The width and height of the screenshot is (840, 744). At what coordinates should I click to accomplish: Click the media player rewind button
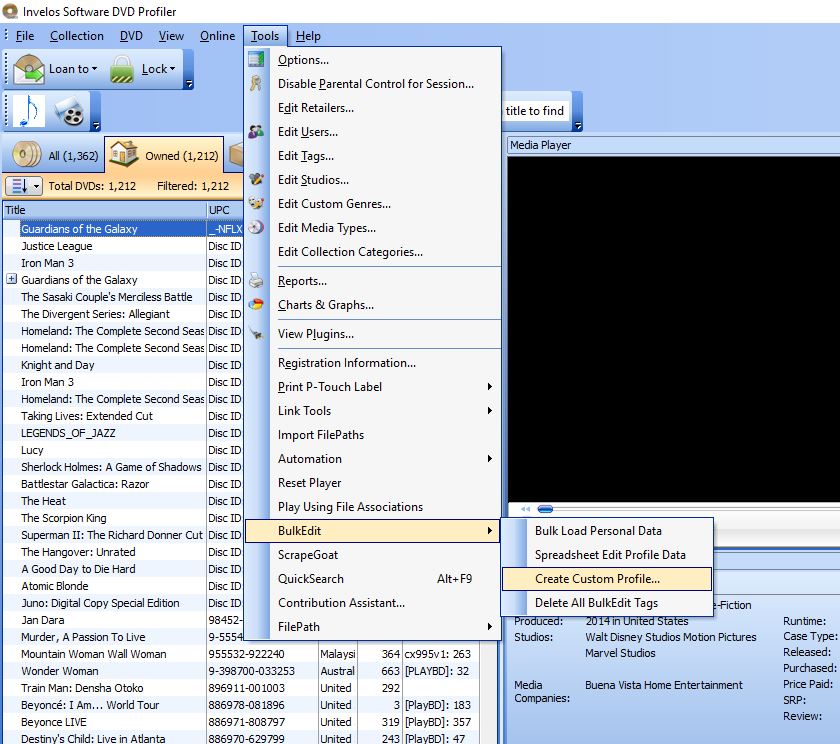click(525, 508)
